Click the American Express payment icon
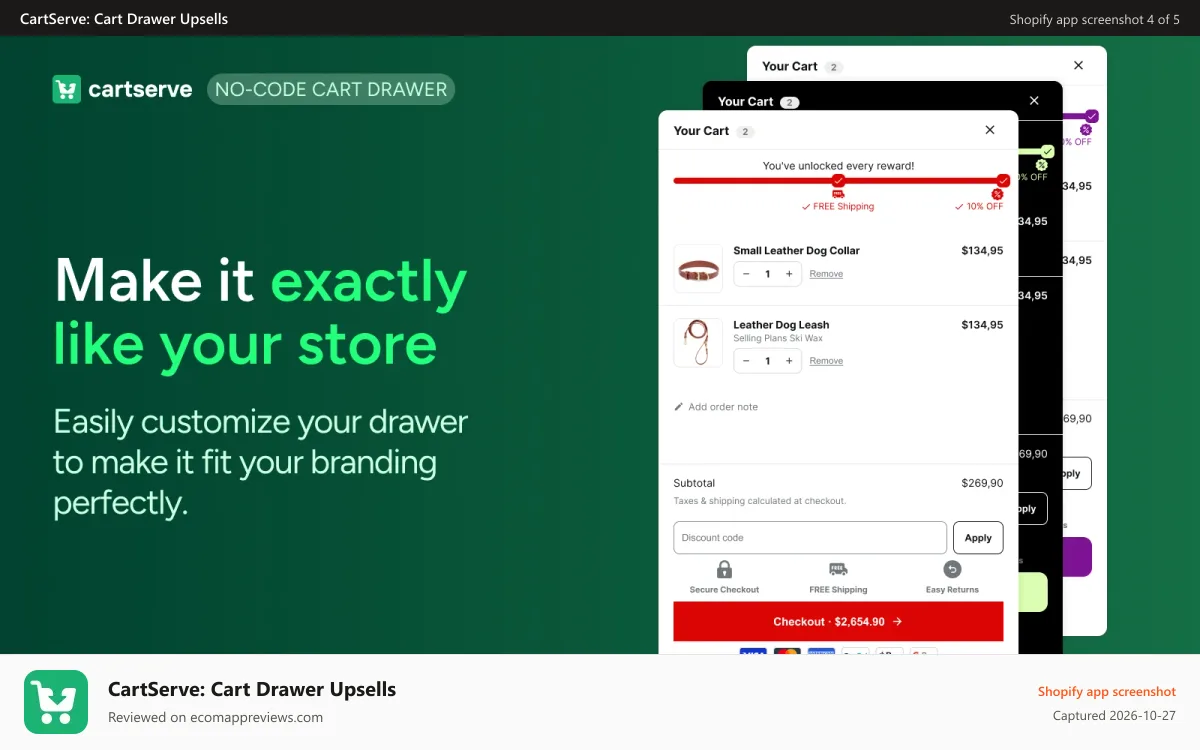 (x=821, y=651)
